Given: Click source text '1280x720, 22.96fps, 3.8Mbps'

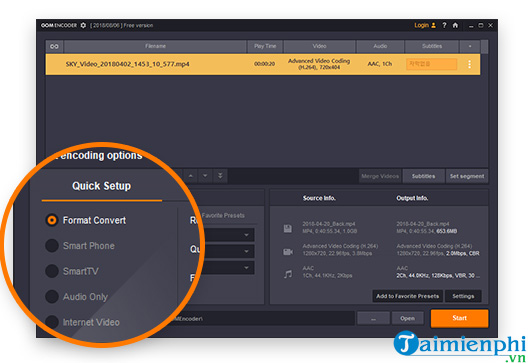Looking at the screenshot, I should pos(337,253).
